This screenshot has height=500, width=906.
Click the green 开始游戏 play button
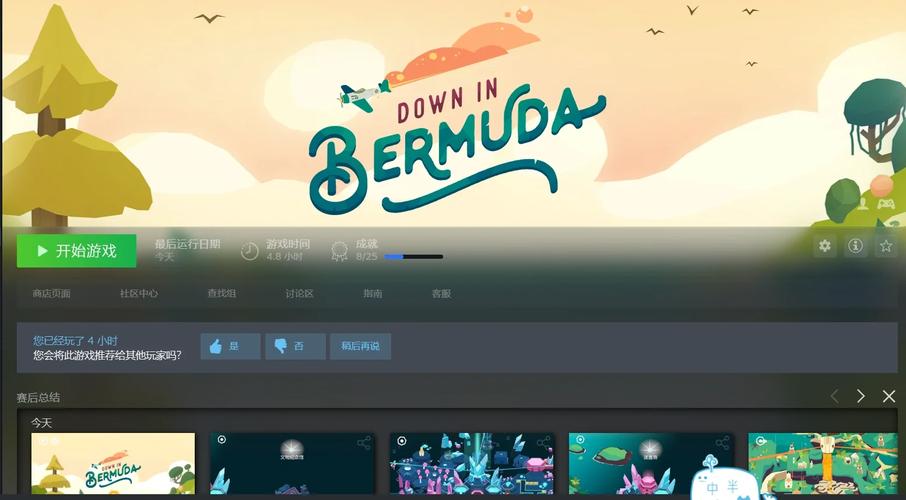pyautogui.click(x=76, y=251)
